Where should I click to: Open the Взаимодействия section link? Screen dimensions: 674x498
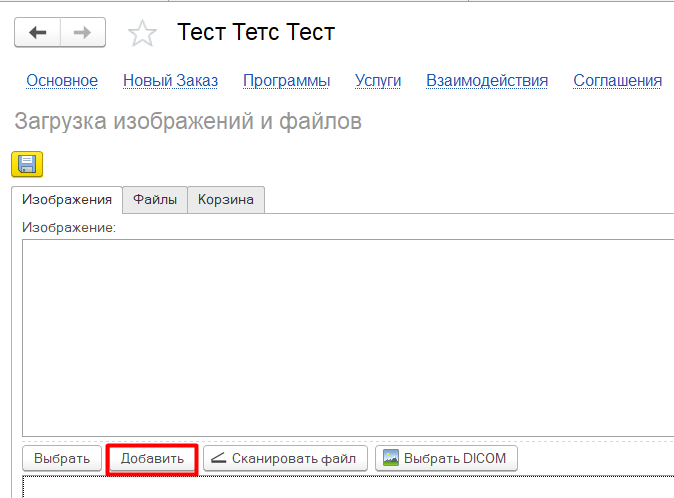click(x=487, y=81)
